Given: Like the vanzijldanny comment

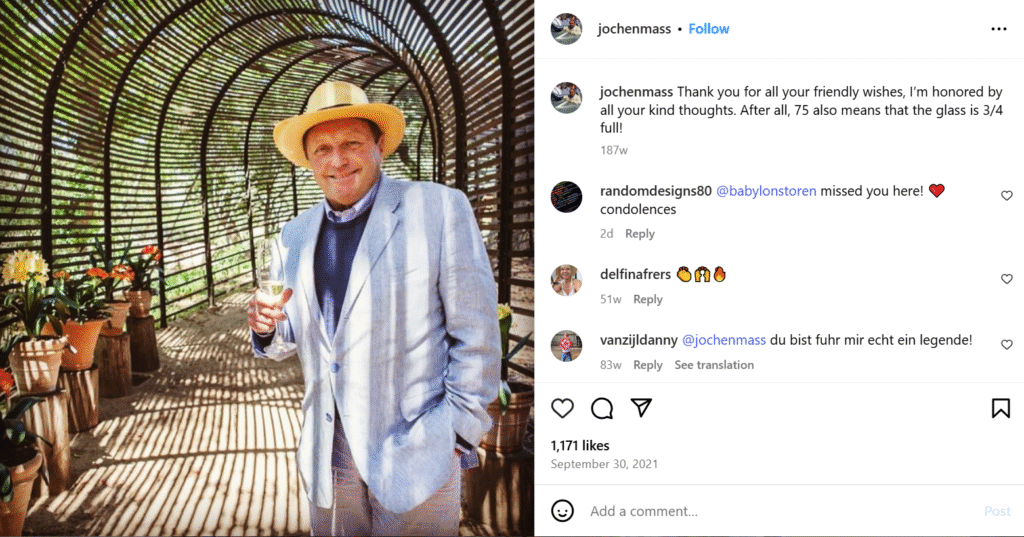Looking at the screenshot, I should (1007, 344).
